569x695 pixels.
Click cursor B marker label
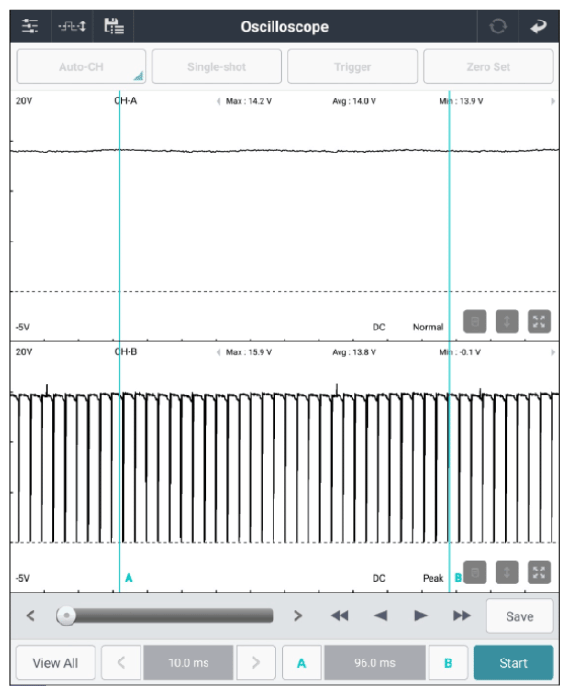458,578
